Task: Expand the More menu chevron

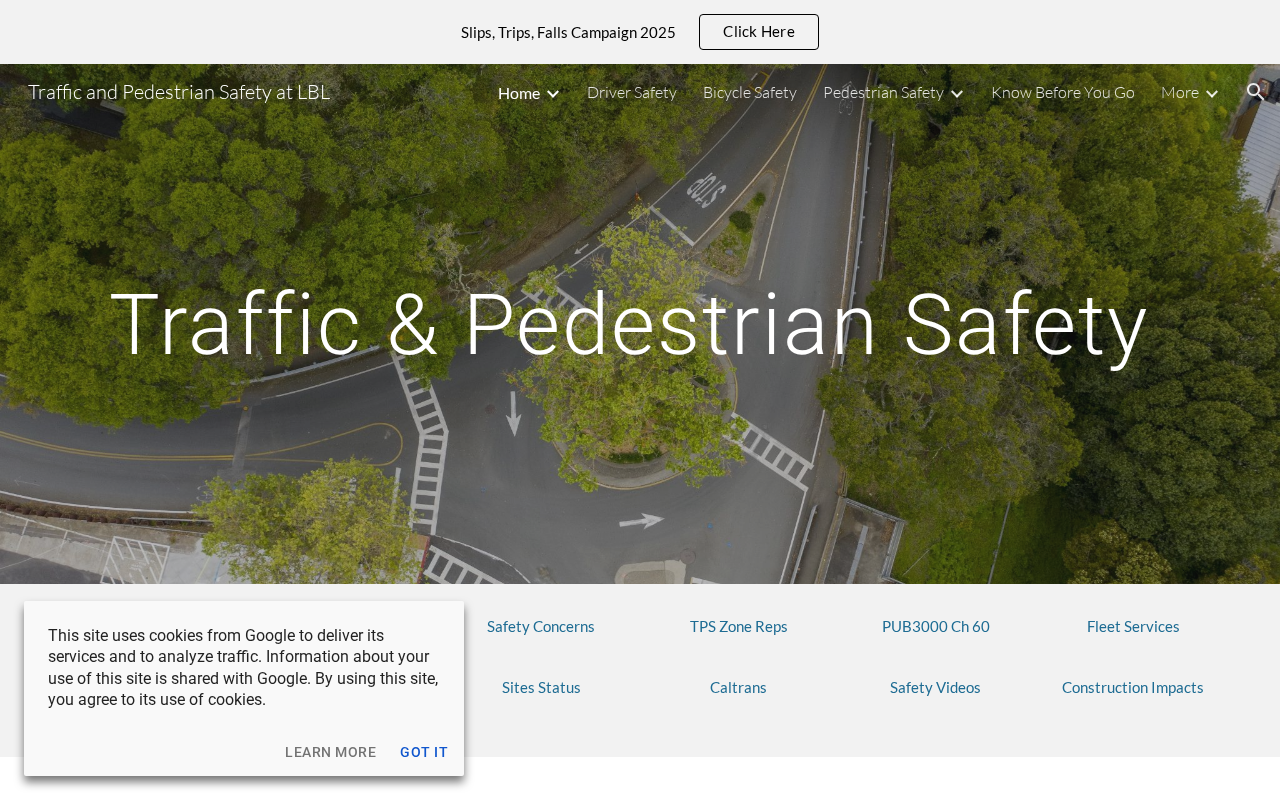Action: 1212,93
